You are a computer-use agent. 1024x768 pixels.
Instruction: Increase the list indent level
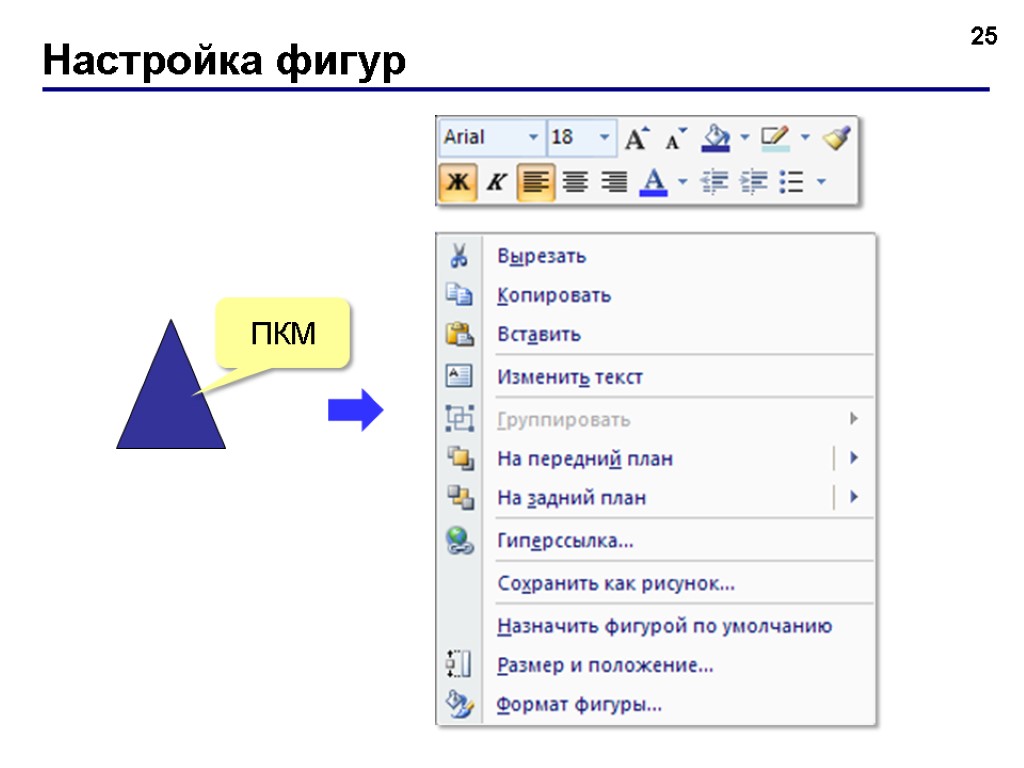coord(754,182)
